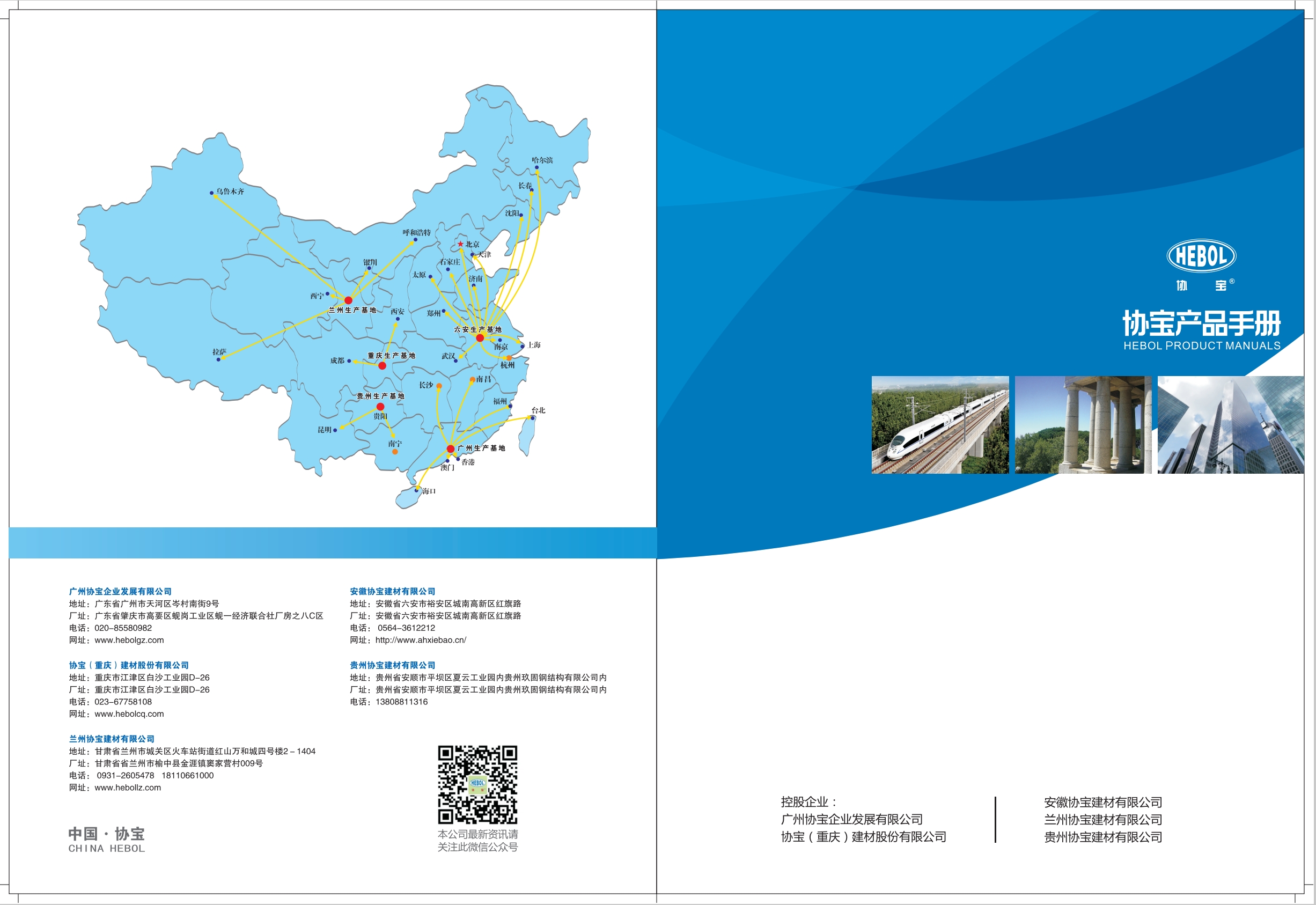
Task: Click the subtitle HEBOL PRODUCT MANUALS
Action: pyautogui.click(x=1202, y=346)
